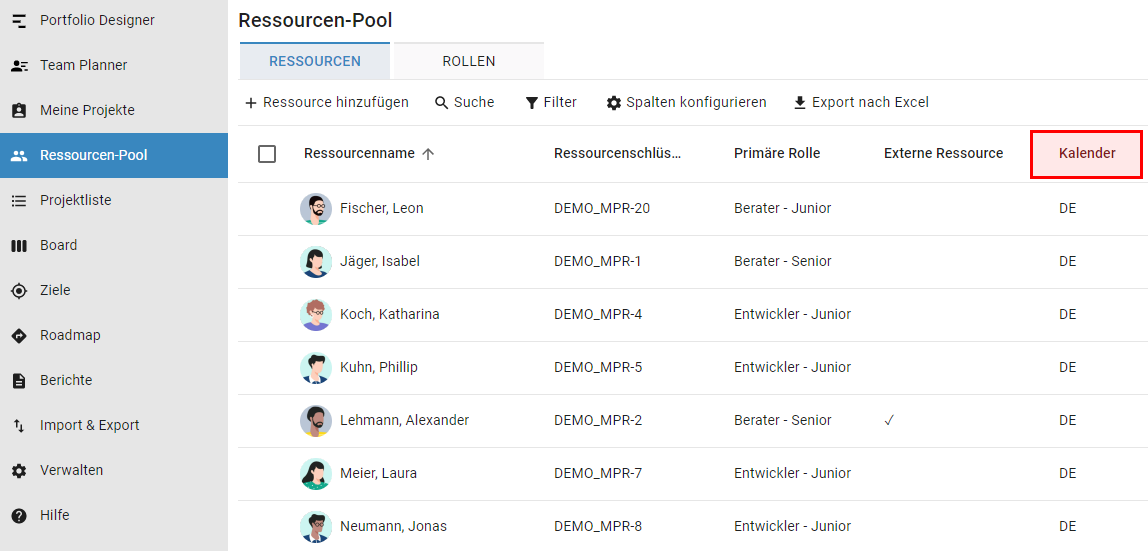This screenshot has width=1148, height=551.
Task: Open Spalten konfigurieren column settings
Action: [686, 102]
